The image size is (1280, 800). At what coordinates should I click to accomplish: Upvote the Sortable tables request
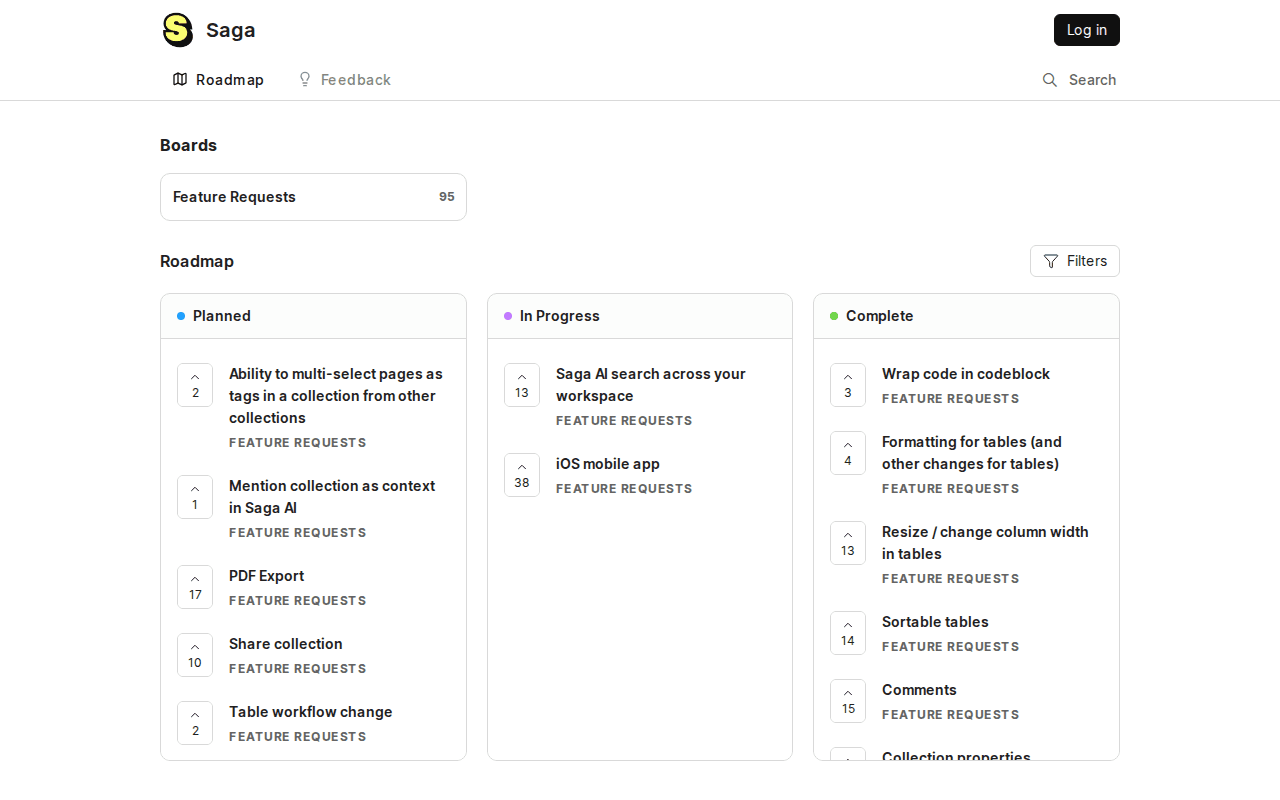pyautogui.click(x=848, y=633)
